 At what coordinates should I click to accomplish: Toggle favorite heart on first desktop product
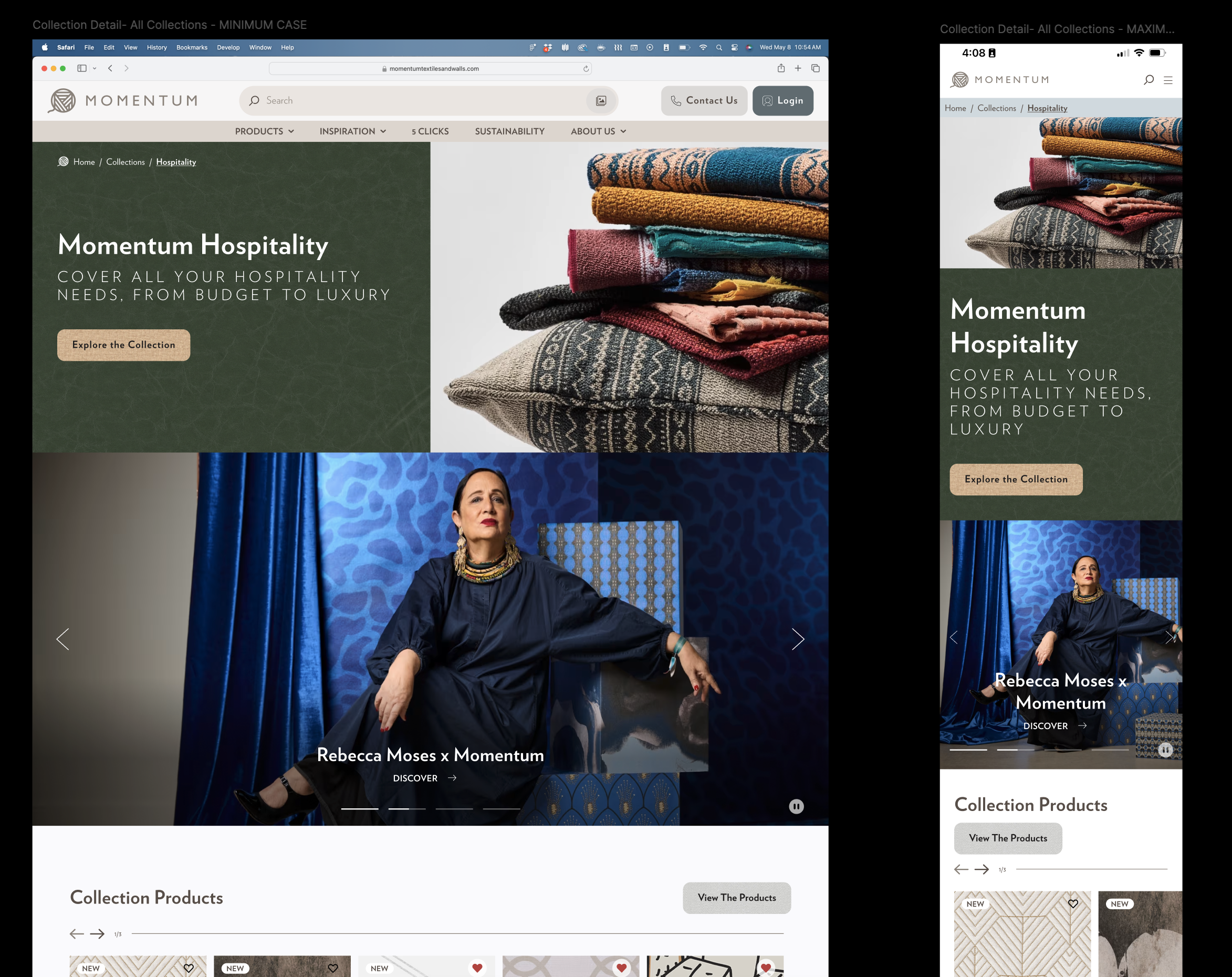pos(189,968)
